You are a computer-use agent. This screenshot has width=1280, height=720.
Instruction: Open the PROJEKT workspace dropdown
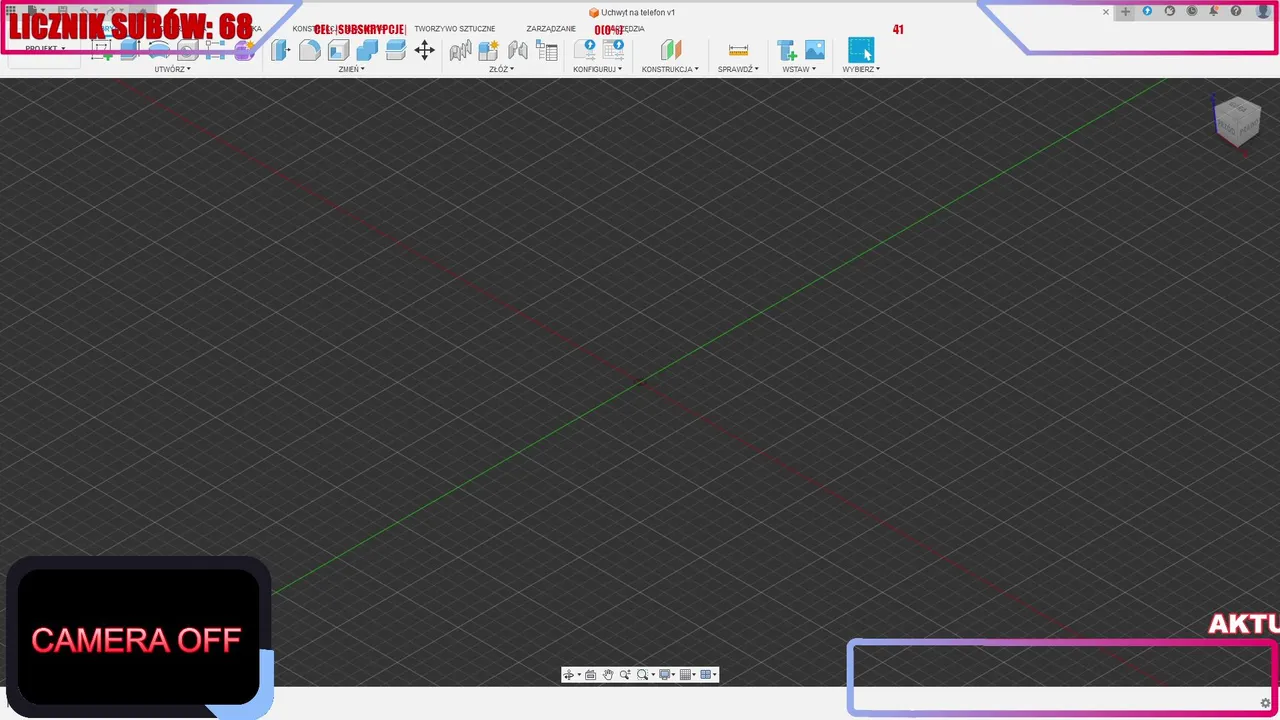pos(45,49)
